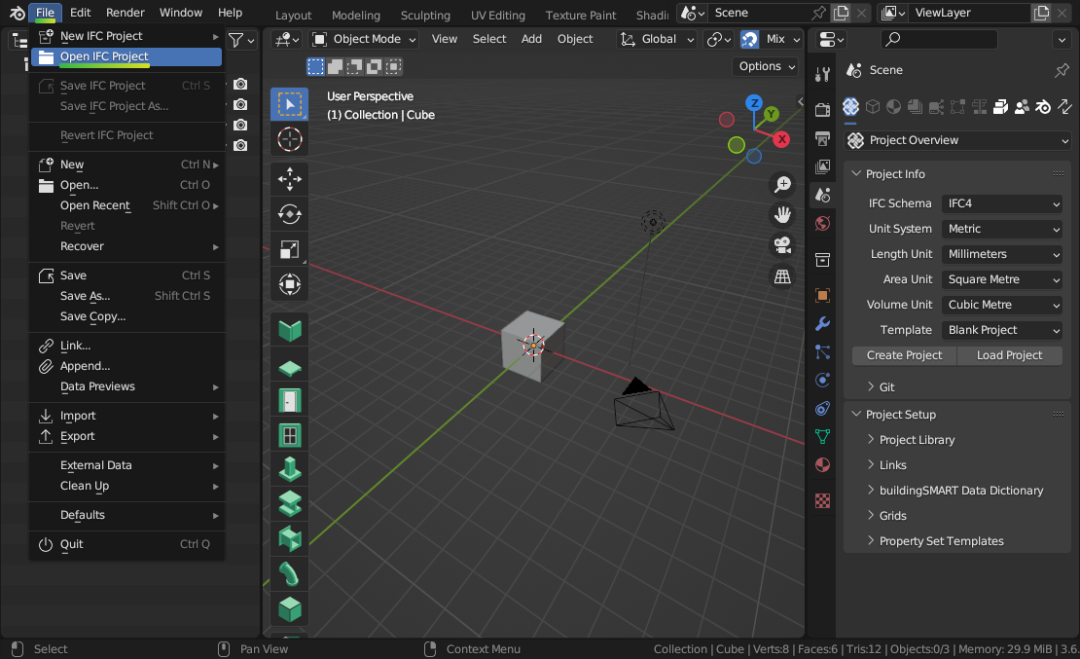The image size is (1080, 659).
Task: Click the zoom magnifier viewport button
Action: [x=782, y=185]
